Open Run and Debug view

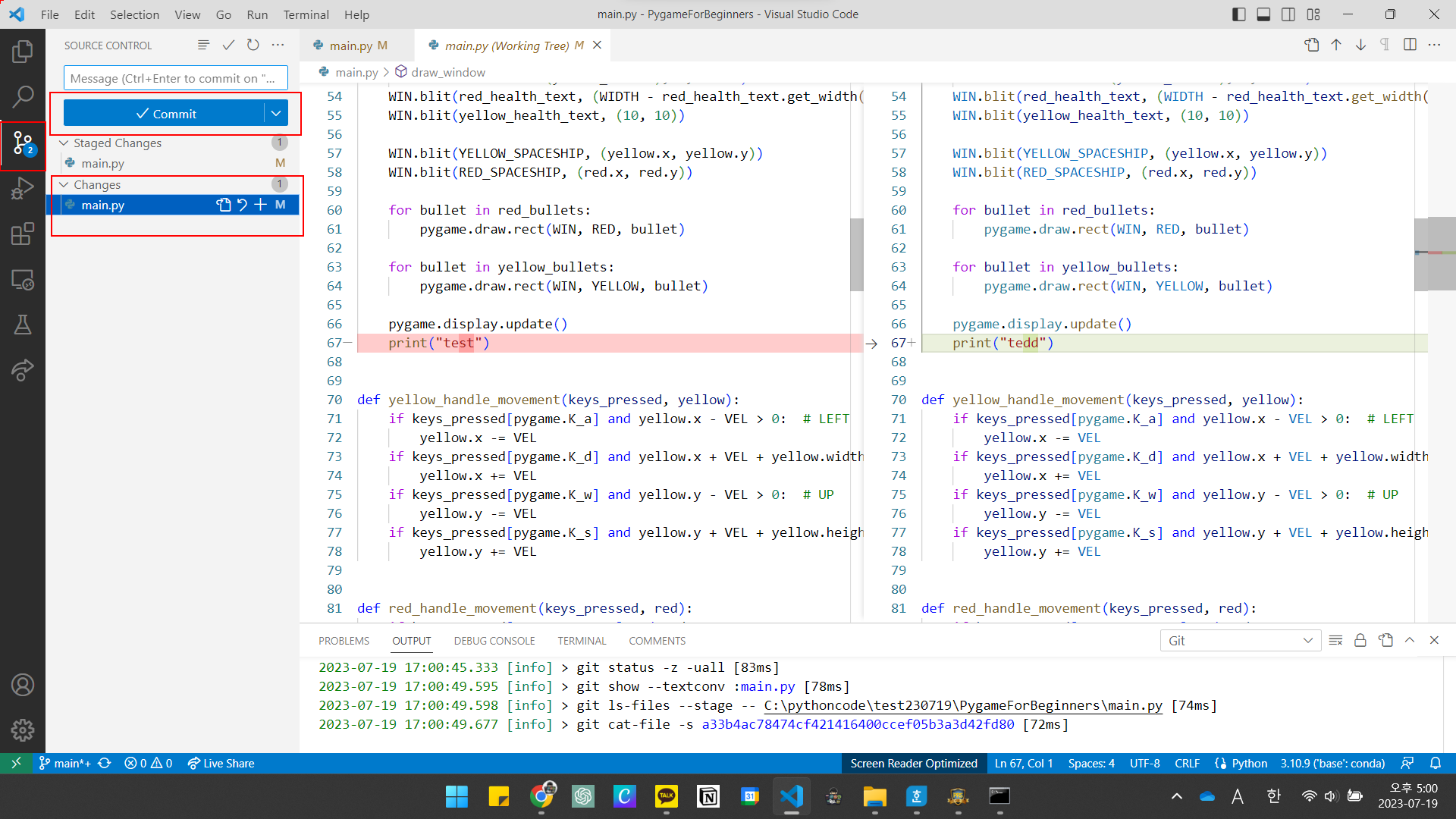[23, 188]
